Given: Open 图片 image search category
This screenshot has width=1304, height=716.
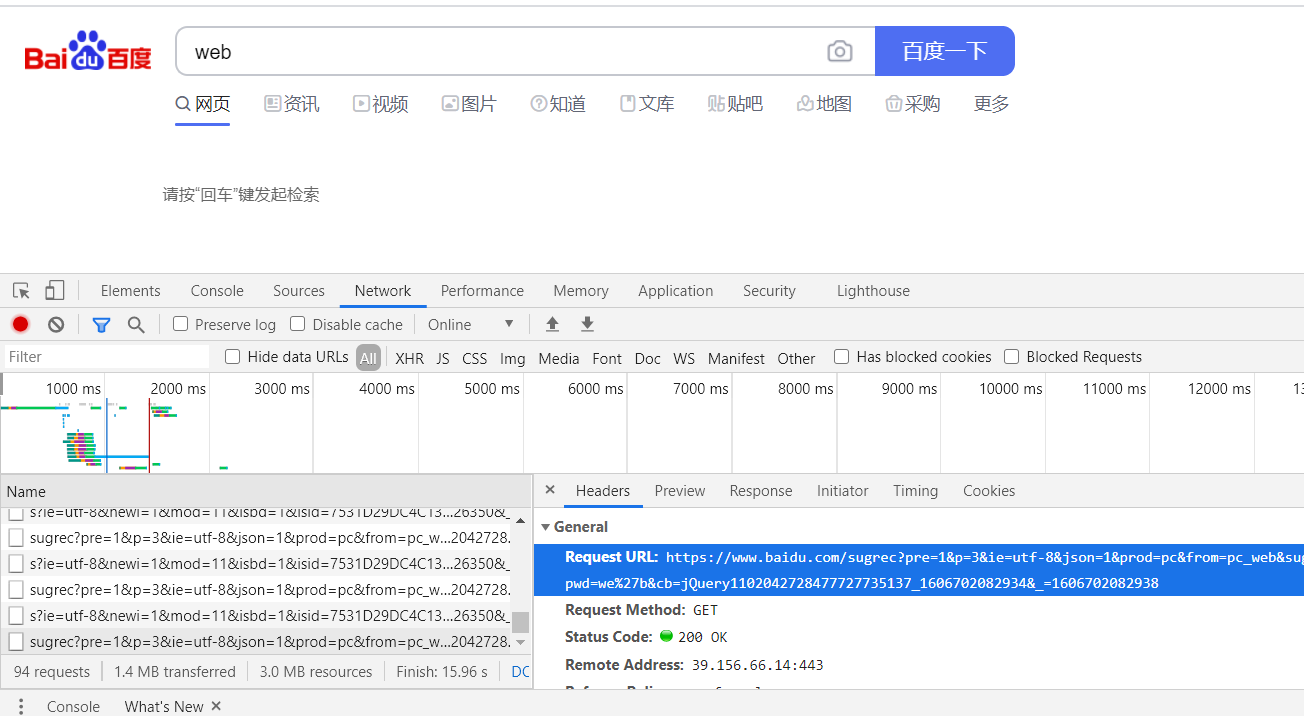Looking at the screenshot, I should point(469,104).
